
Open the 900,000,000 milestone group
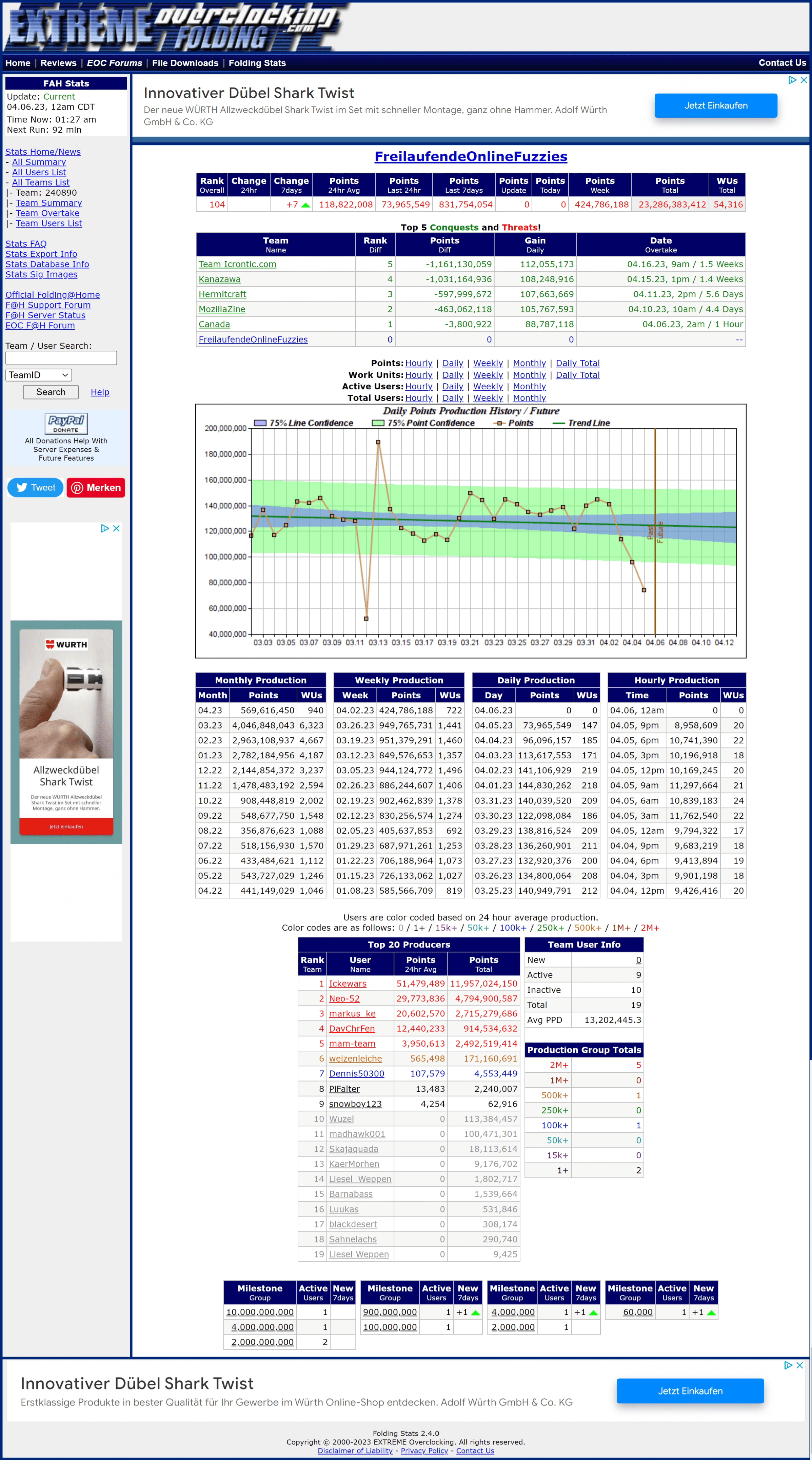tap(390, 1312)
